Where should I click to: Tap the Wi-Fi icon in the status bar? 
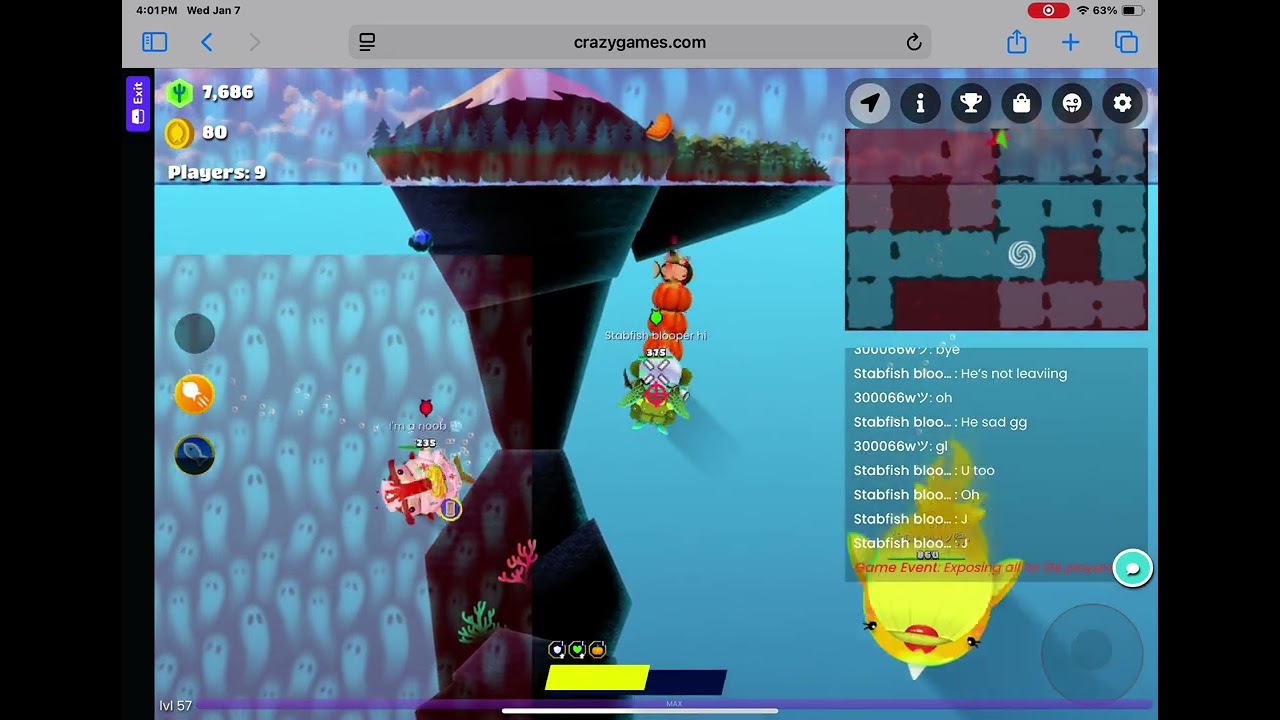point(1082,10)
